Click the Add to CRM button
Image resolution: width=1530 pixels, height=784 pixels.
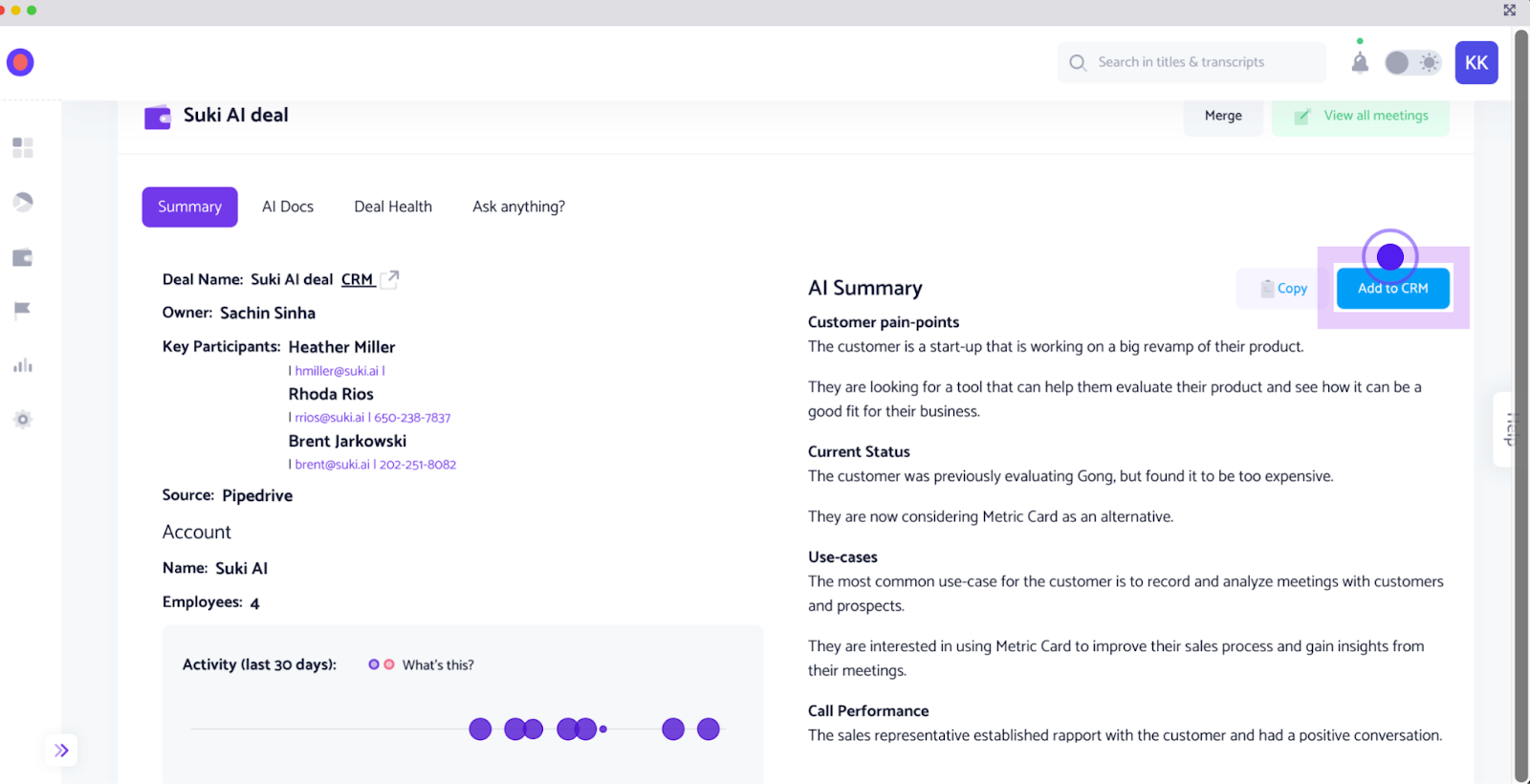(x=1393, y=288)
